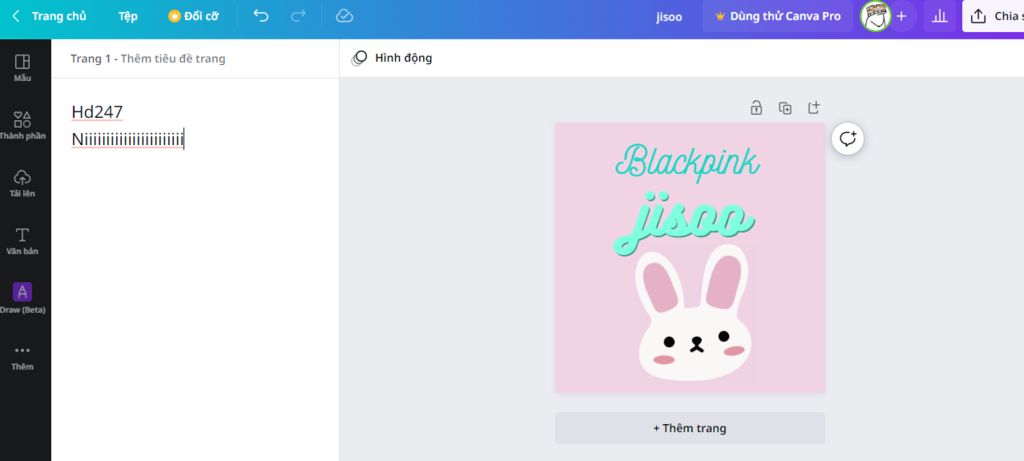Open the Thành phần elements panel
Screen dimensions: 1024x461
[22, 125]
